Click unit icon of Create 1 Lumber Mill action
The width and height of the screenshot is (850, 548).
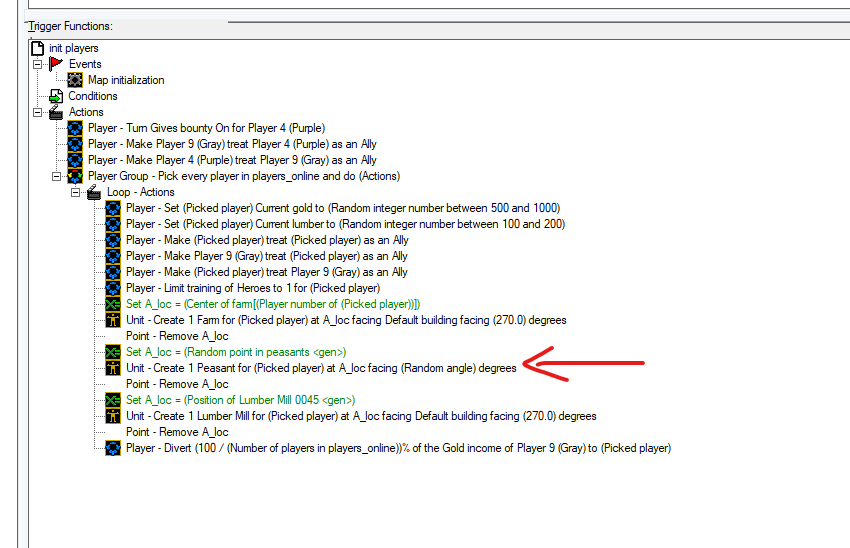tap(113, 416)
